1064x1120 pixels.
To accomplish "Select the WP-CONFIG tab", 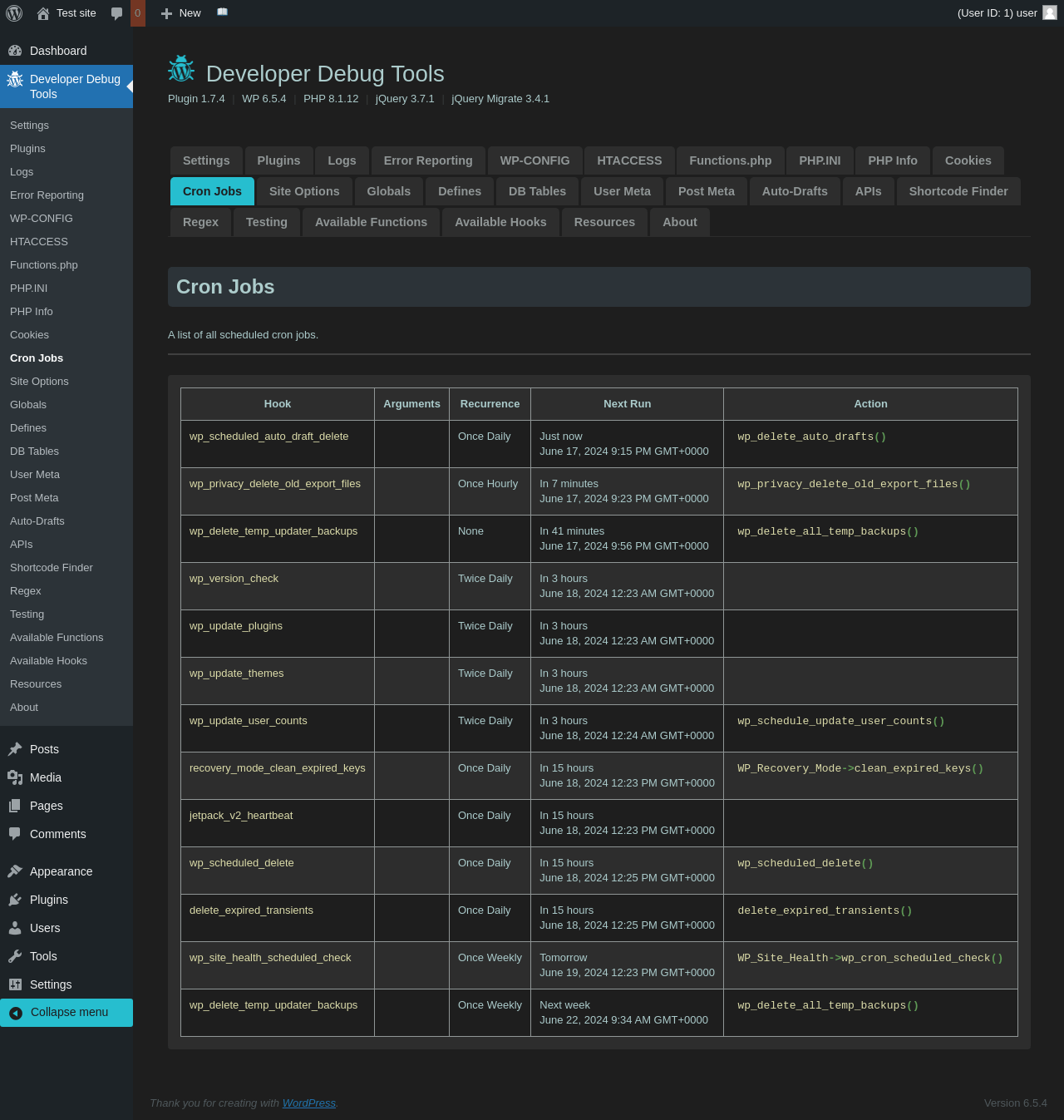I will point(534,160).
